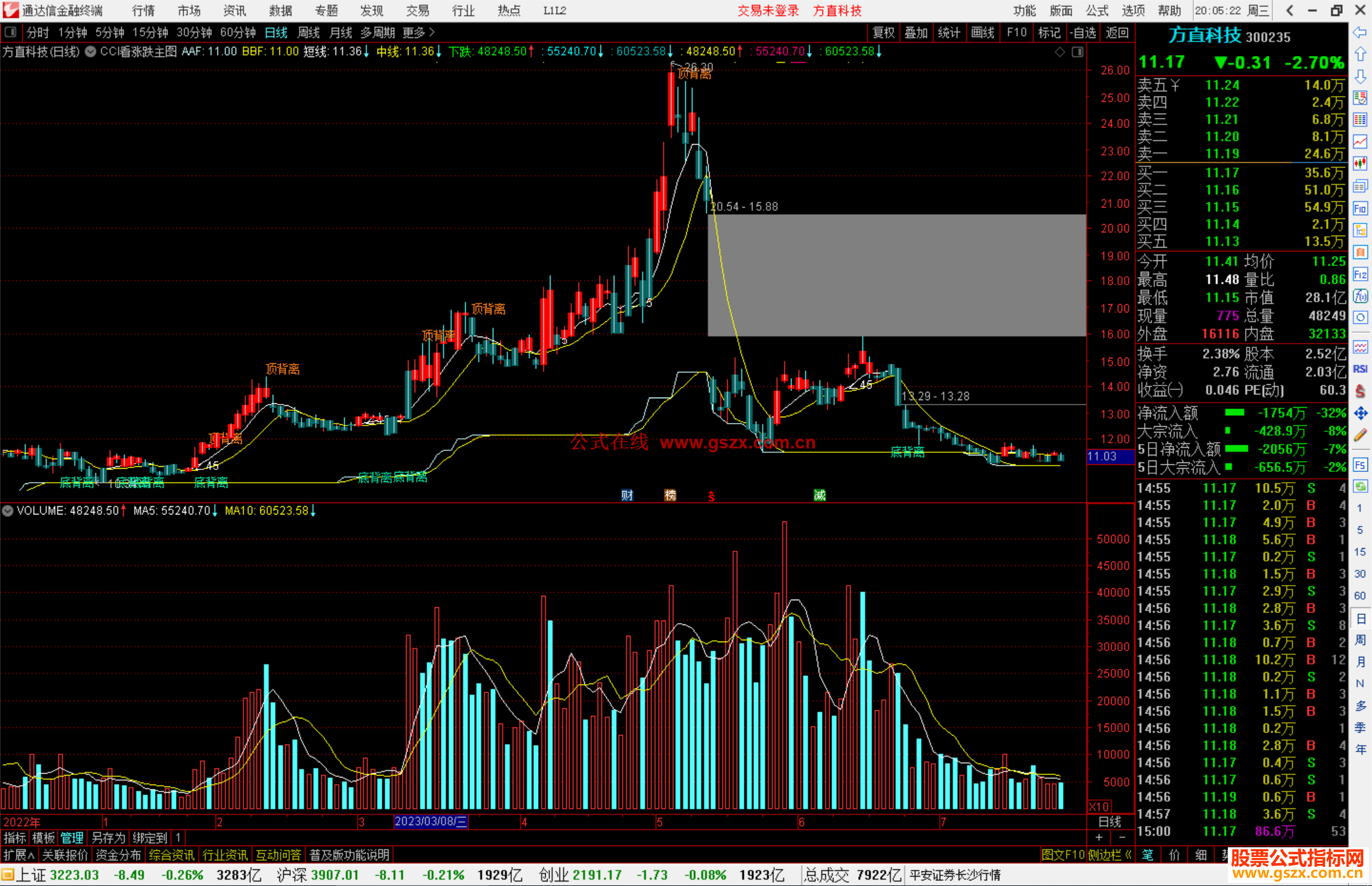Image resolution: width=1372 pixels, height=886 pixels.
Task: Toggle the panel layout square at top-left
Action: [10, 32]
